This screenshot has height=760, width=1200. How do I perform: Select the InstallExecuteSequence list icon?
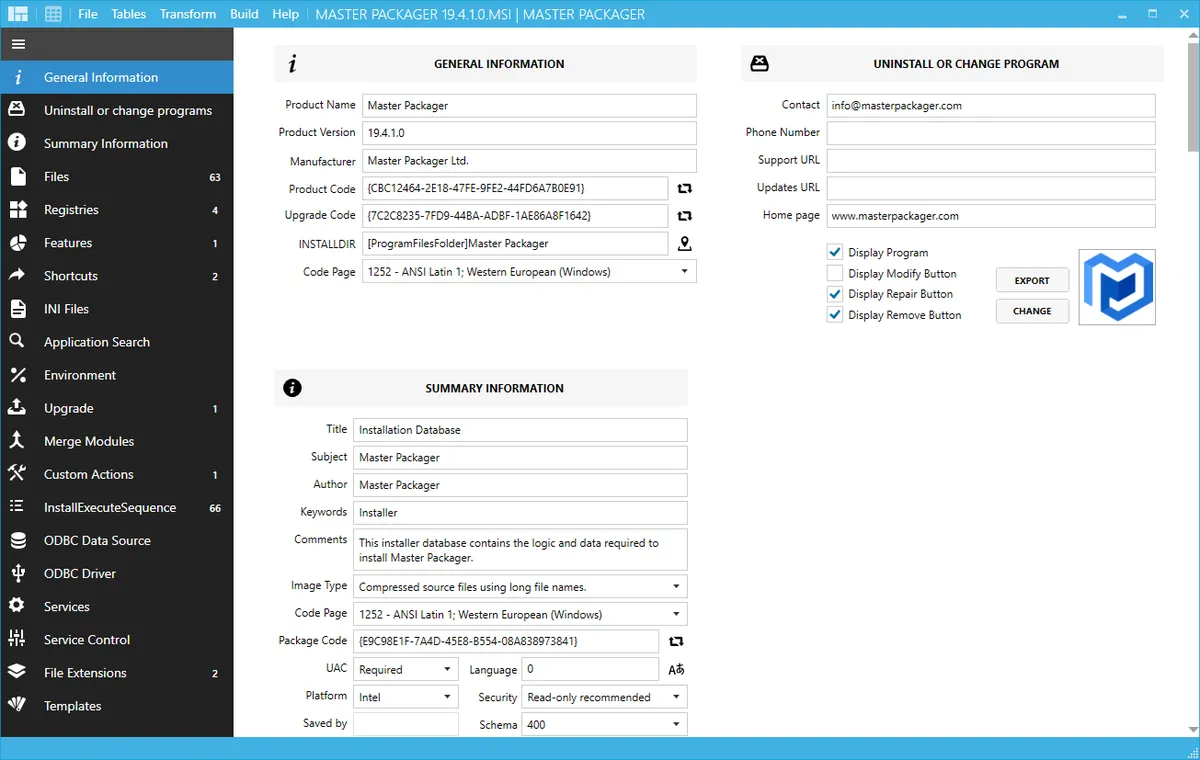[x=17, y=507]
